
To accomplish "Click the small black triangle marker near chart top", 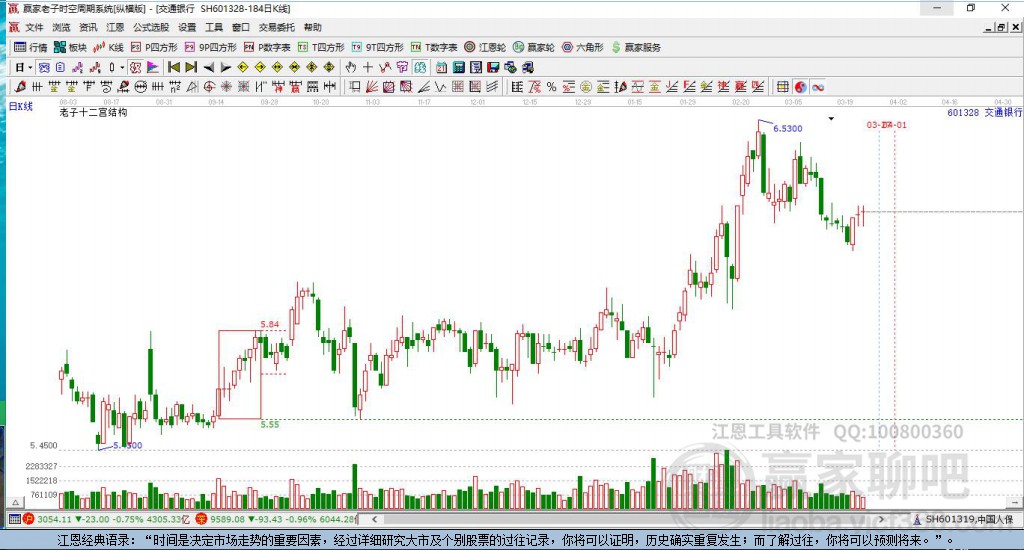I will pyautogui.click(x=831, y=119).
